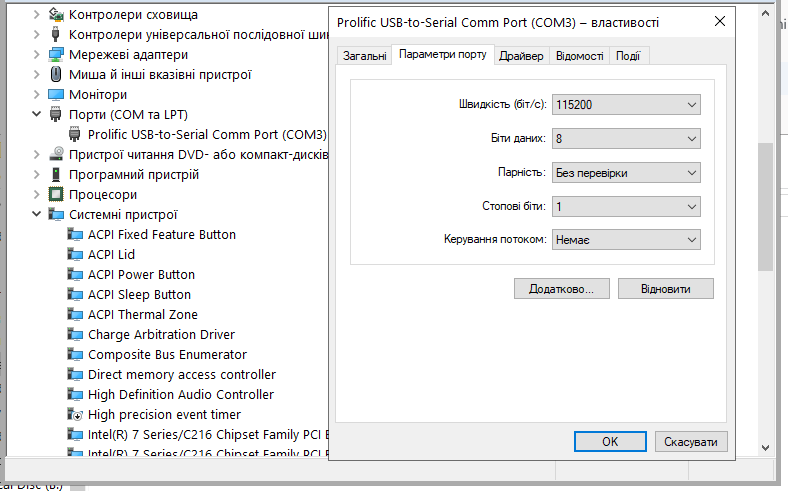The image size is (788, 491).
Task: Select the Параметри порту tab
Action: coord(443,54)
